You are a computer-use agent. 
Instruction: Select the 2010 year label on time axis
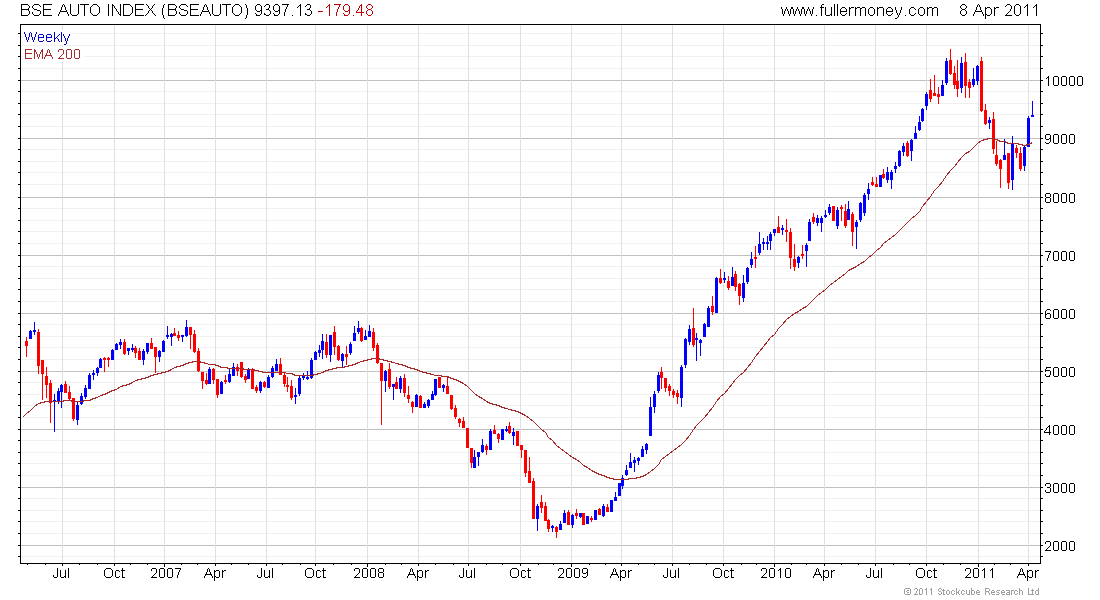[x=775, y=573]
